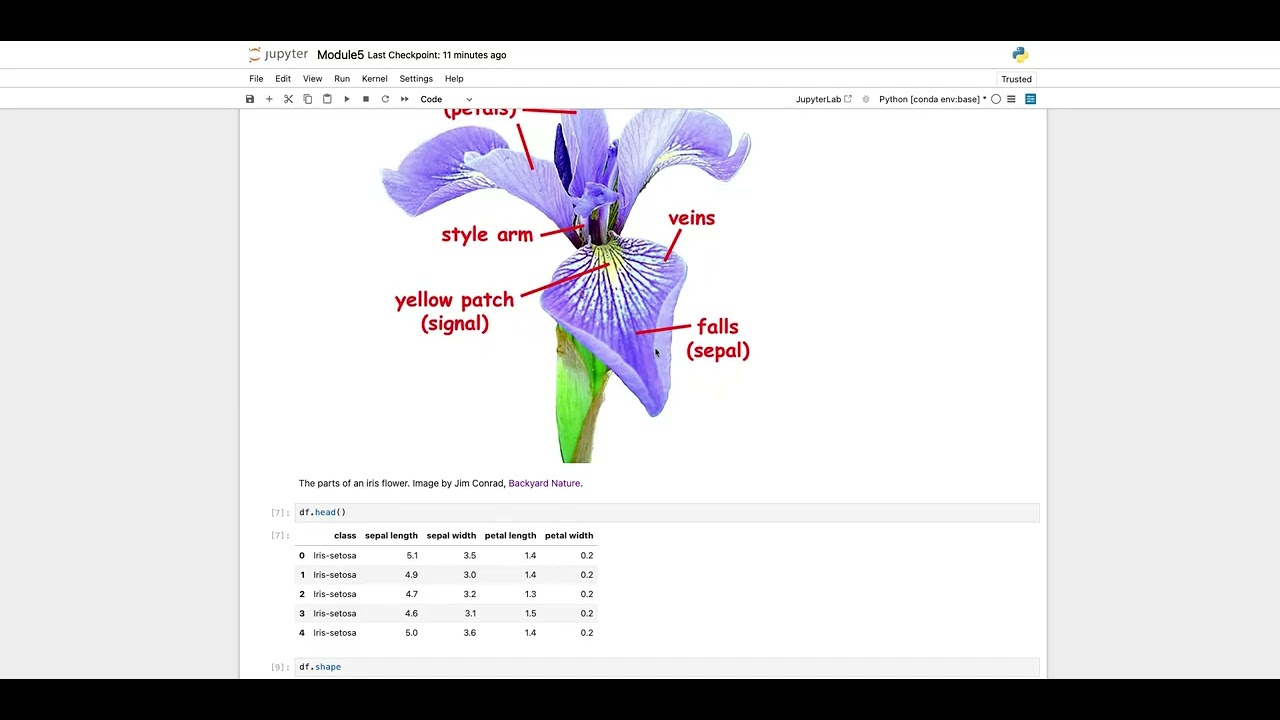
Task: Click the Last Checkpoint text
Action: (437, 55)
